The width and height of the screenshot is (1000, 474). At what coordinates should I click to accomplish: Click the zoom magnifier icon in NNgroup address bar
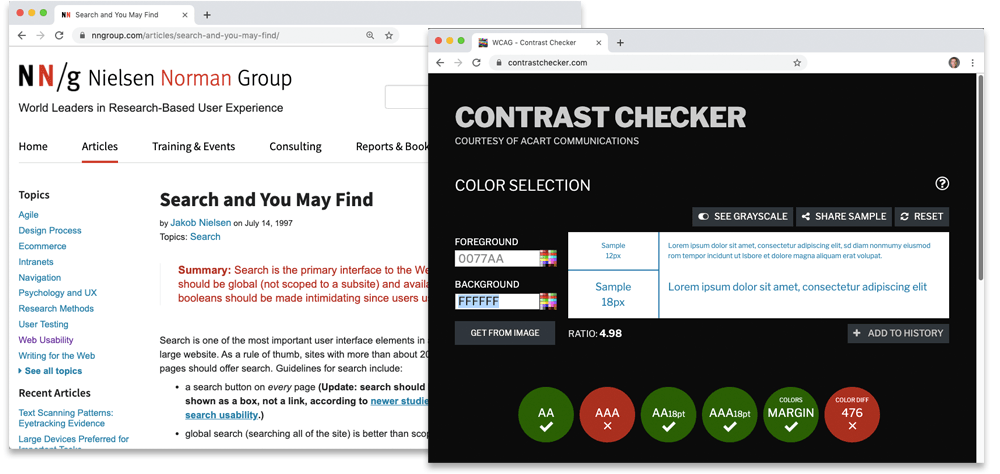(x=370, y=36)
